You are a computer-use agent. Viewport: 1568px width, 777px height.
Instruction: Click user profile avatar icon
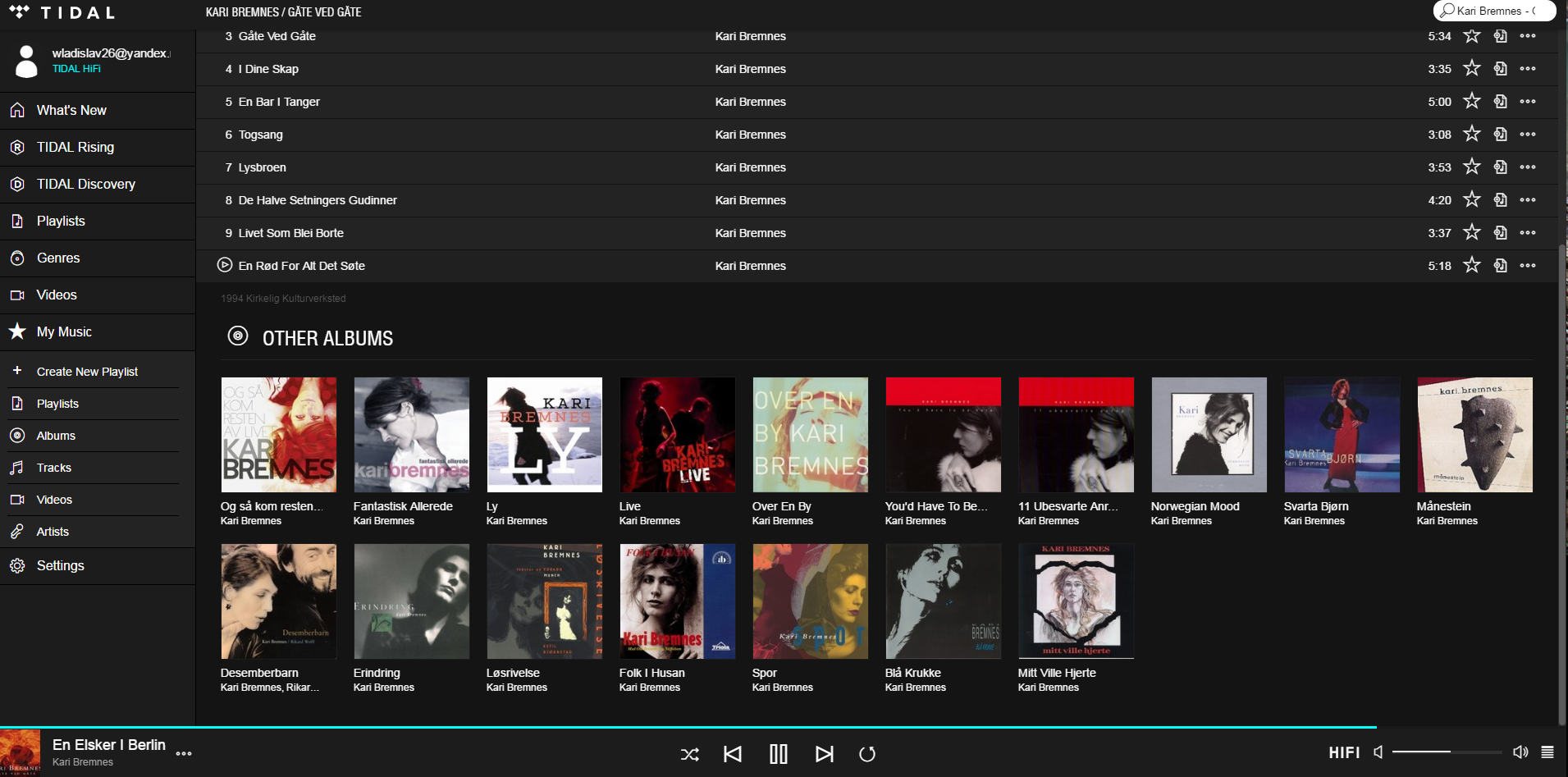click(x=26, y=62)
